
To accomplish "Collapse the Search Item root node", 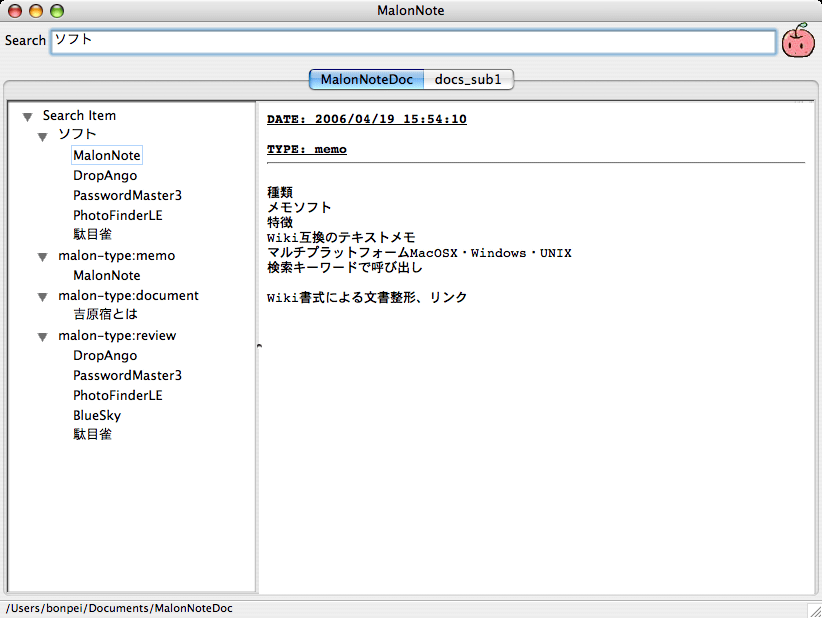I will [28, 116].
